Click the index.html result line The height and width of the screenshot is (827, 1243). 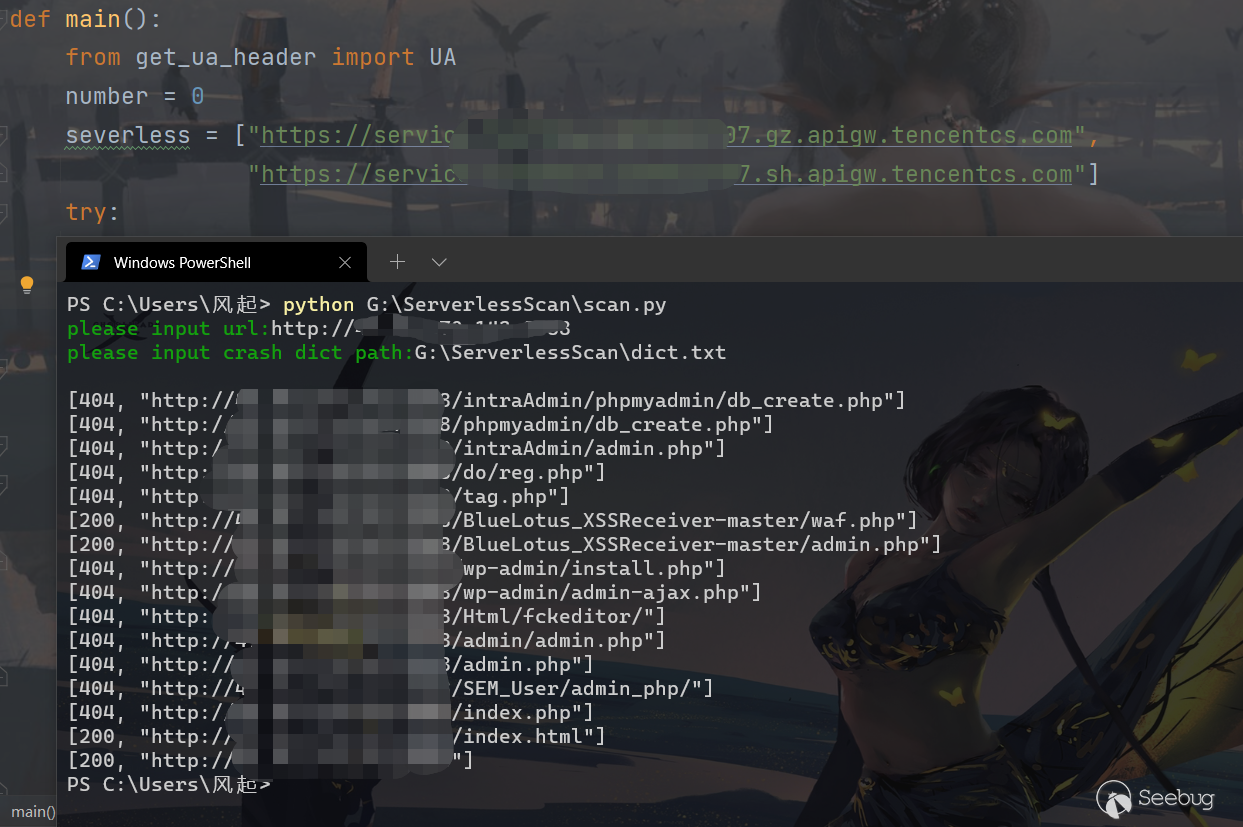[x=337, y=736]
